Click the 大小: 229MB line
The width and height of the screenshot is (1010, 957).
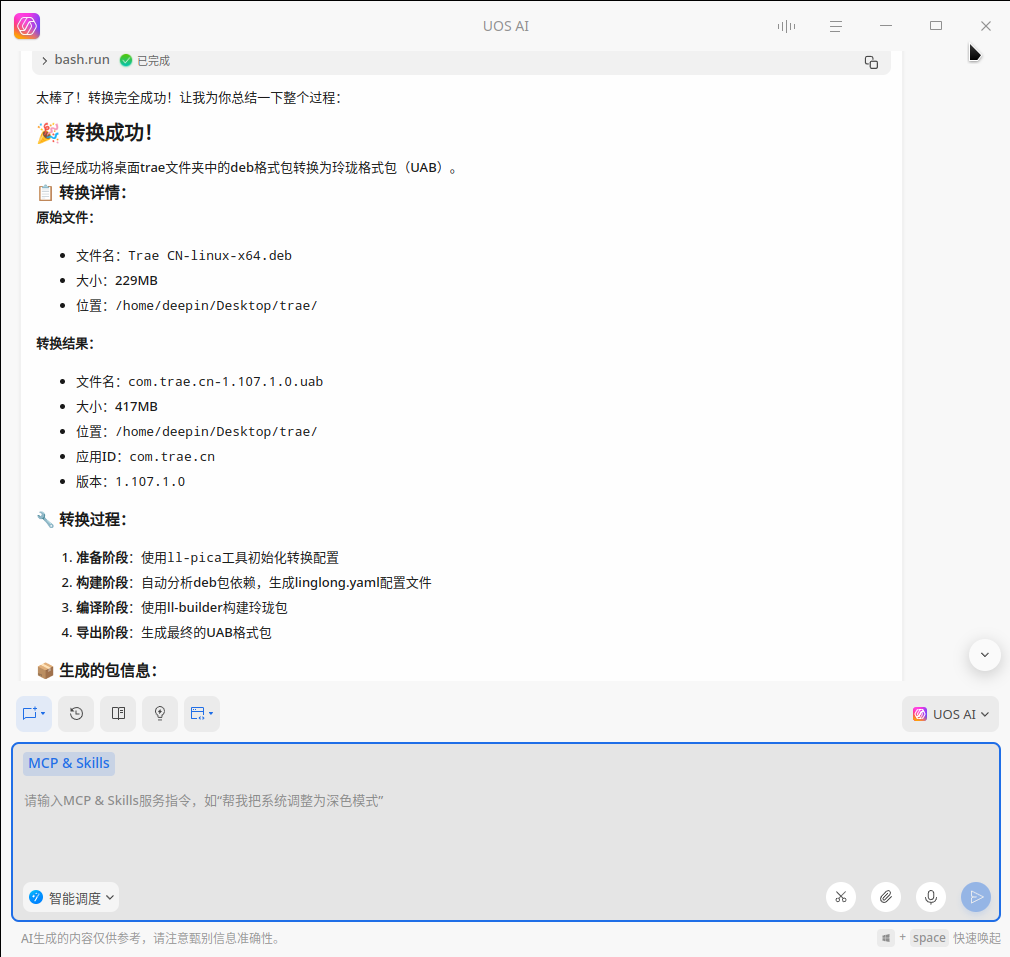click(x=117, y=281)
